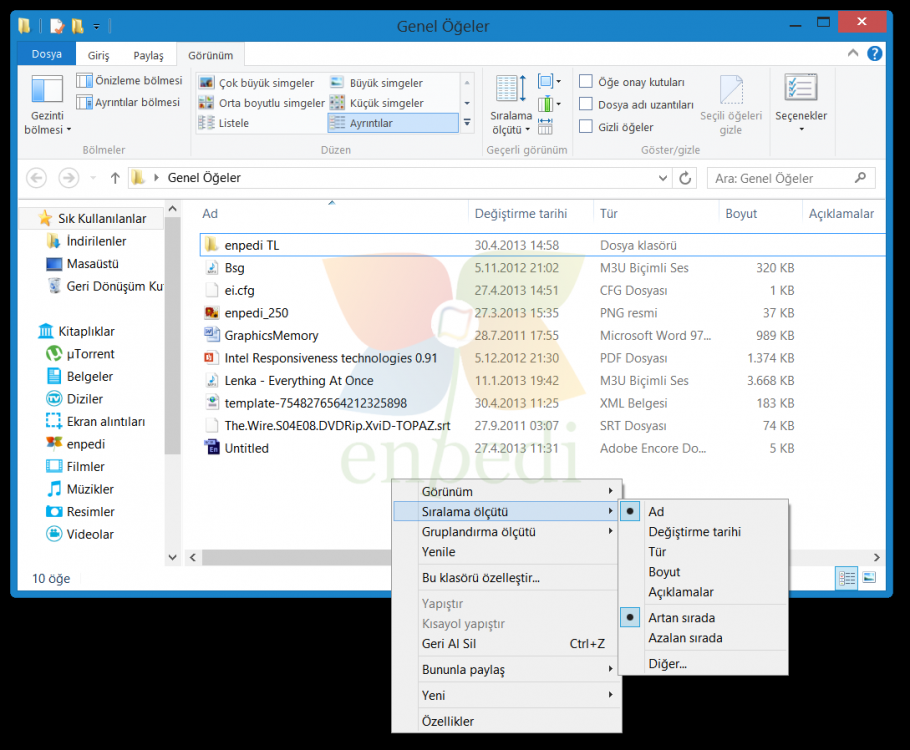This screenshot has width=910, height=750.
Task: Switch to large icons view in status bar
Action: click(x=869, y=578)
